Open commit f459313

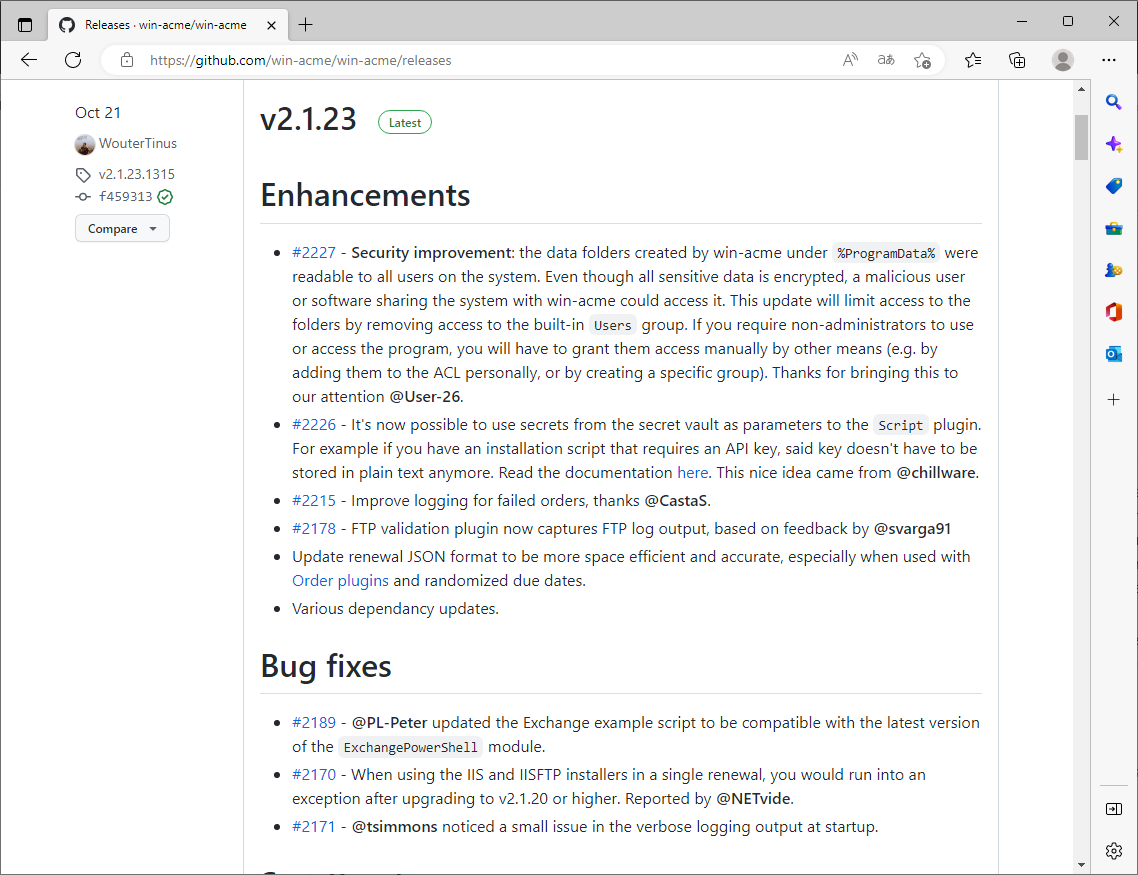pos(126,197)
